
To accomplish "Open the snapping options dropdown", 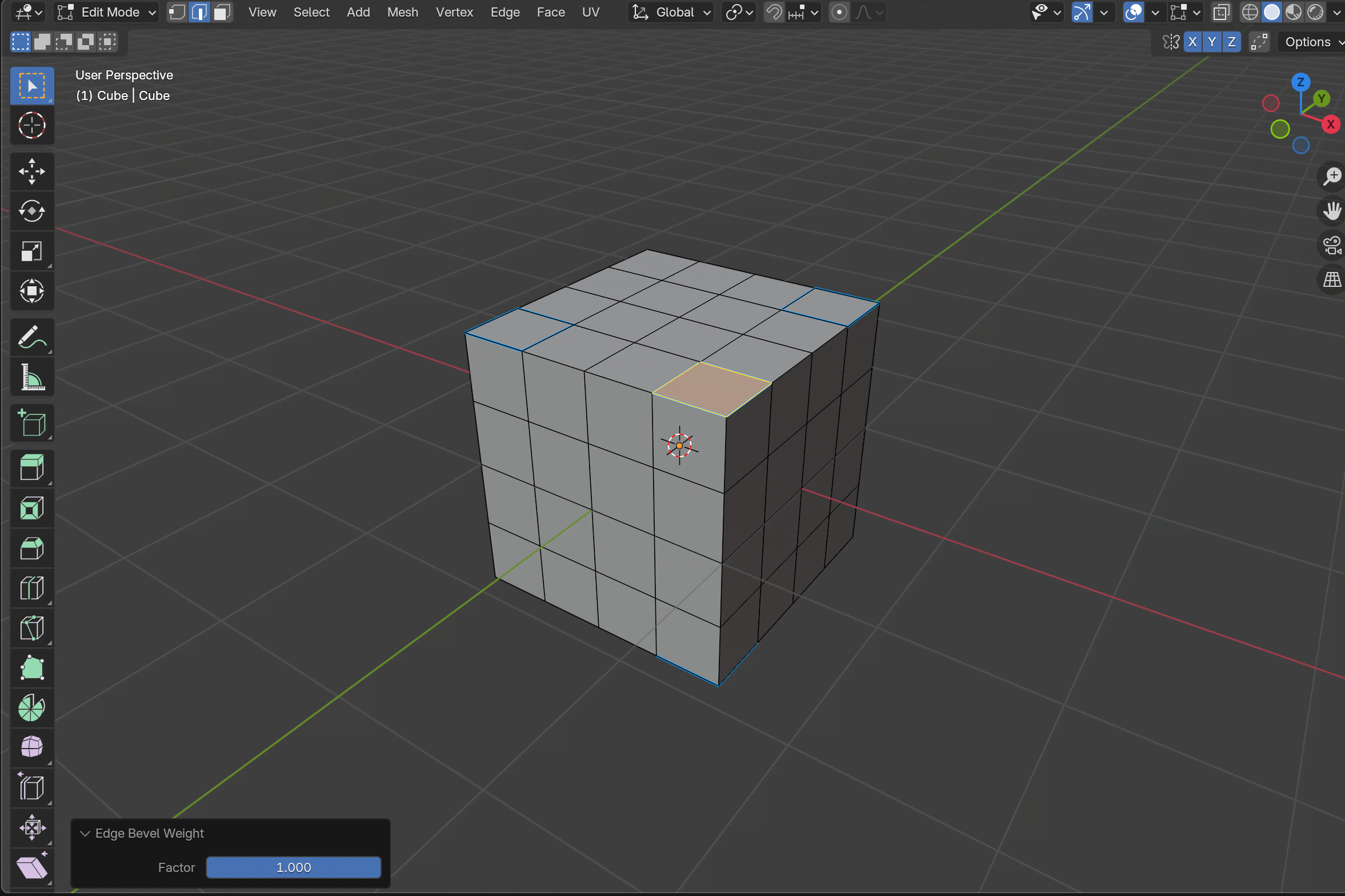I will 803,12.
